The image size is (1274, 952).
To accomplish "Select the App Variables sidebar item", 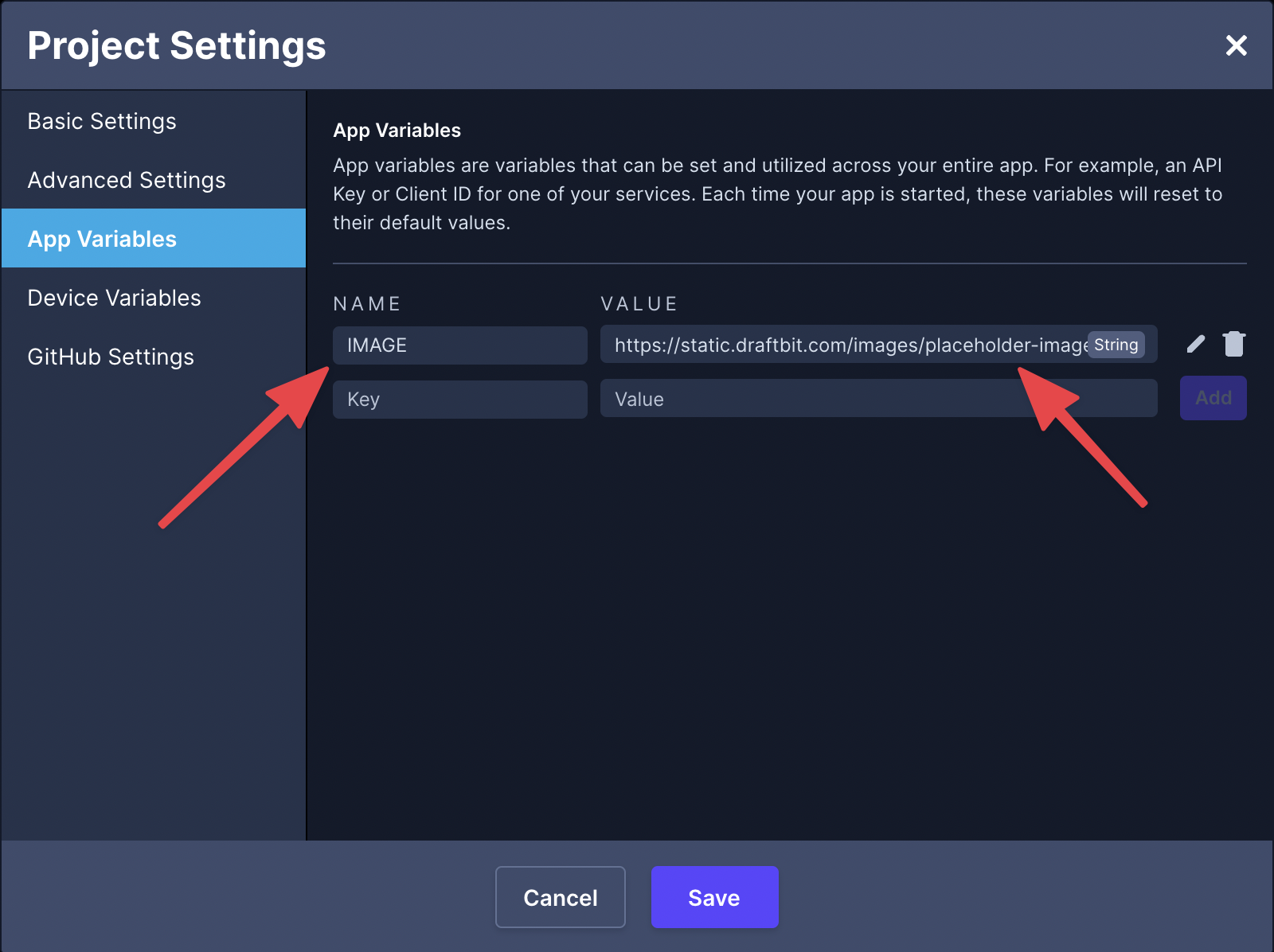I will coord(102,239).
